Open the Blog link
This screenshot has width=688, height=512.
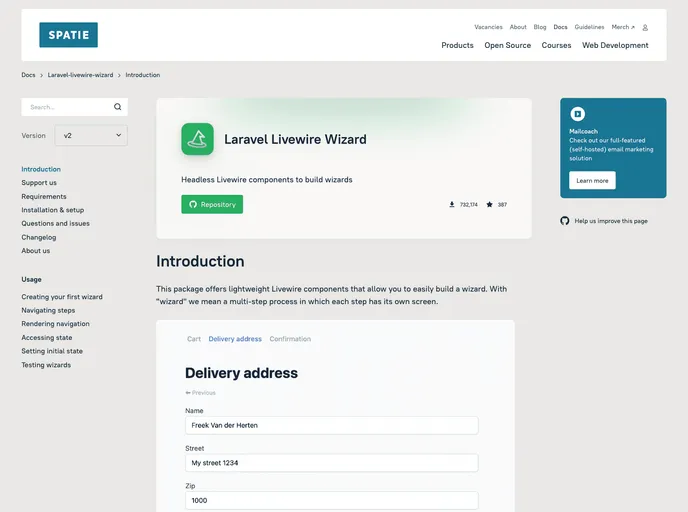coord(540,27)
